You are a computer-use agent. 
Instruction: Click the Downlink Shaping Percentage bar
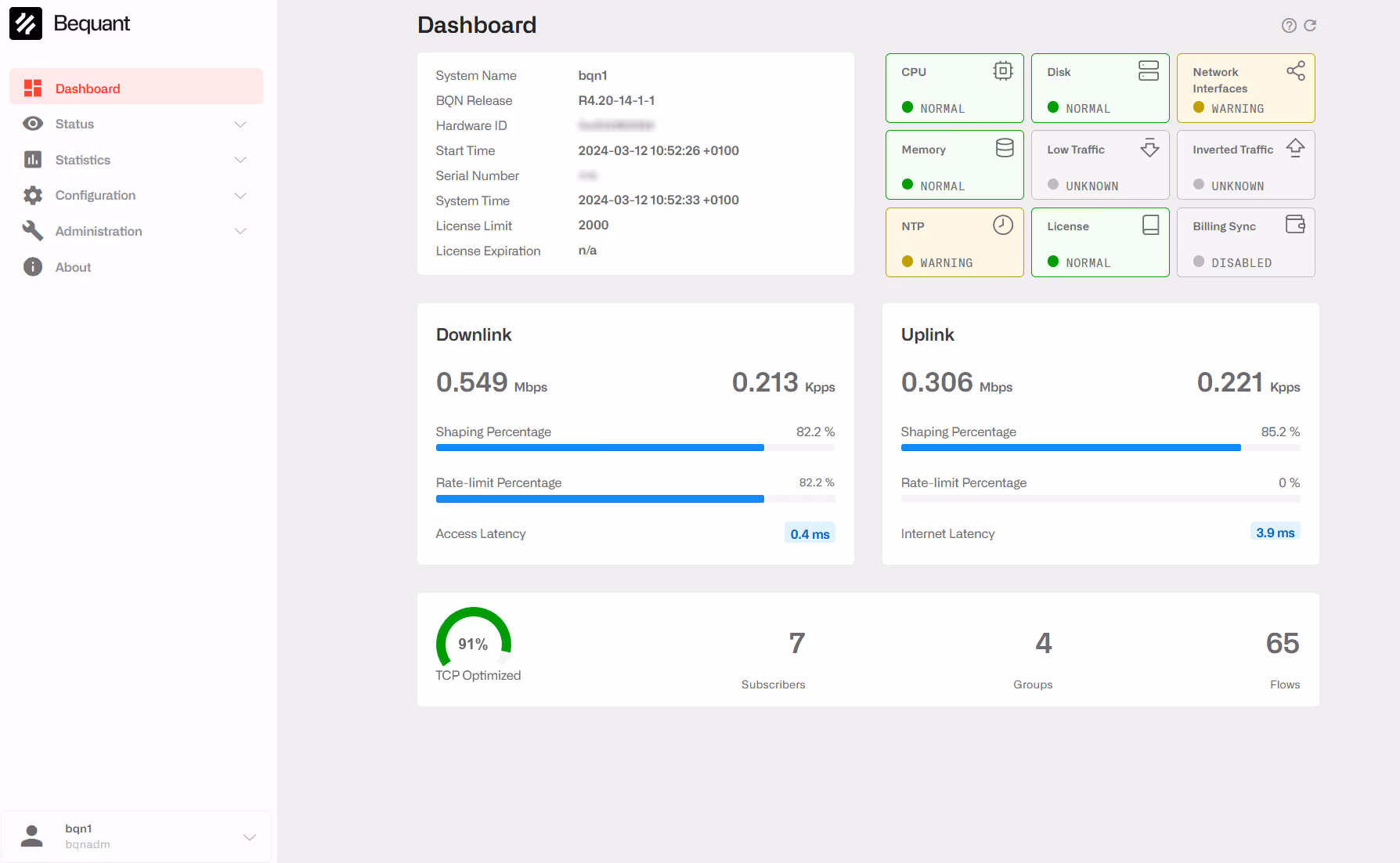[635, 448]
